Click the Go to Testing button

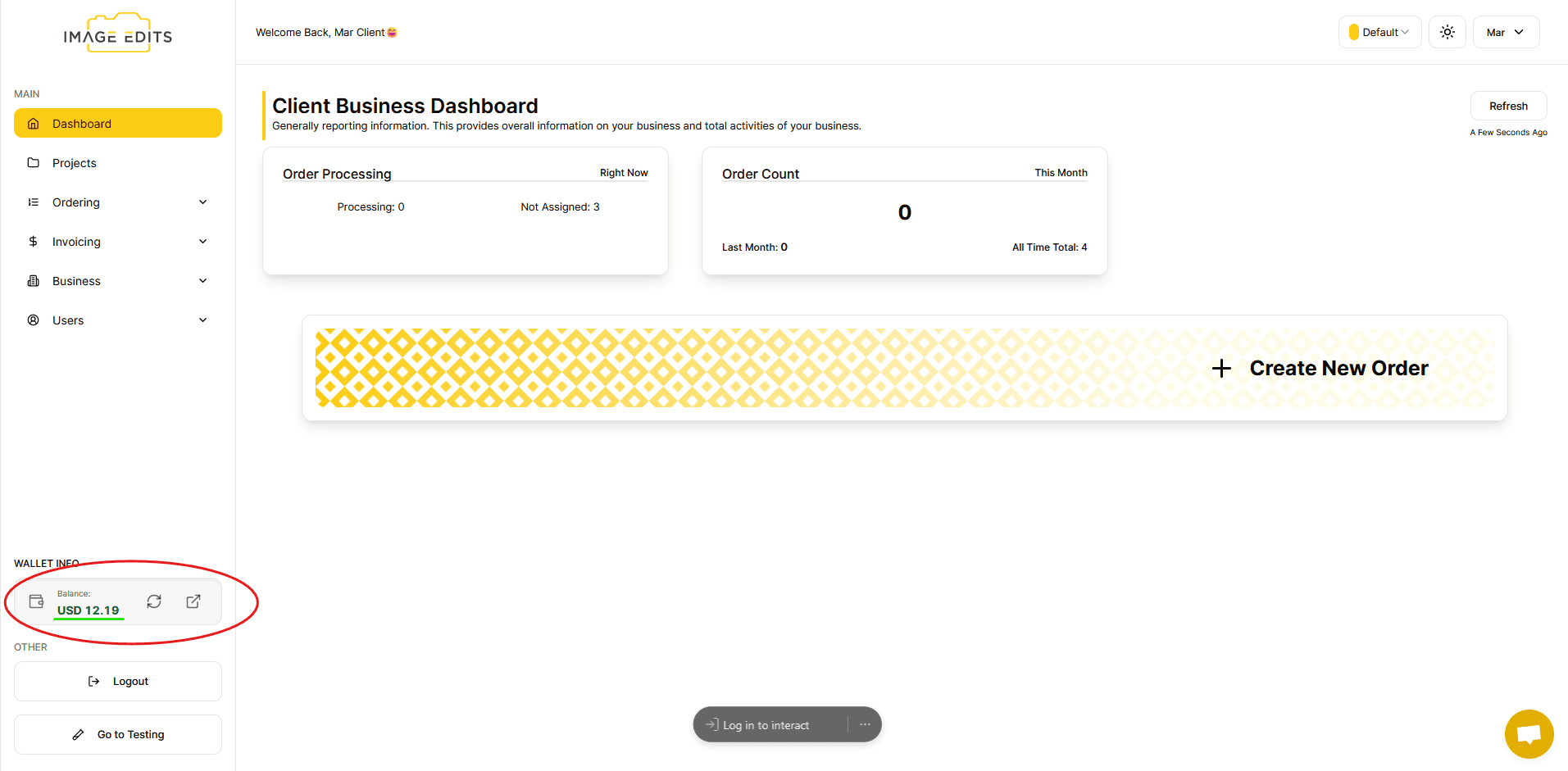tap(117, 734)
